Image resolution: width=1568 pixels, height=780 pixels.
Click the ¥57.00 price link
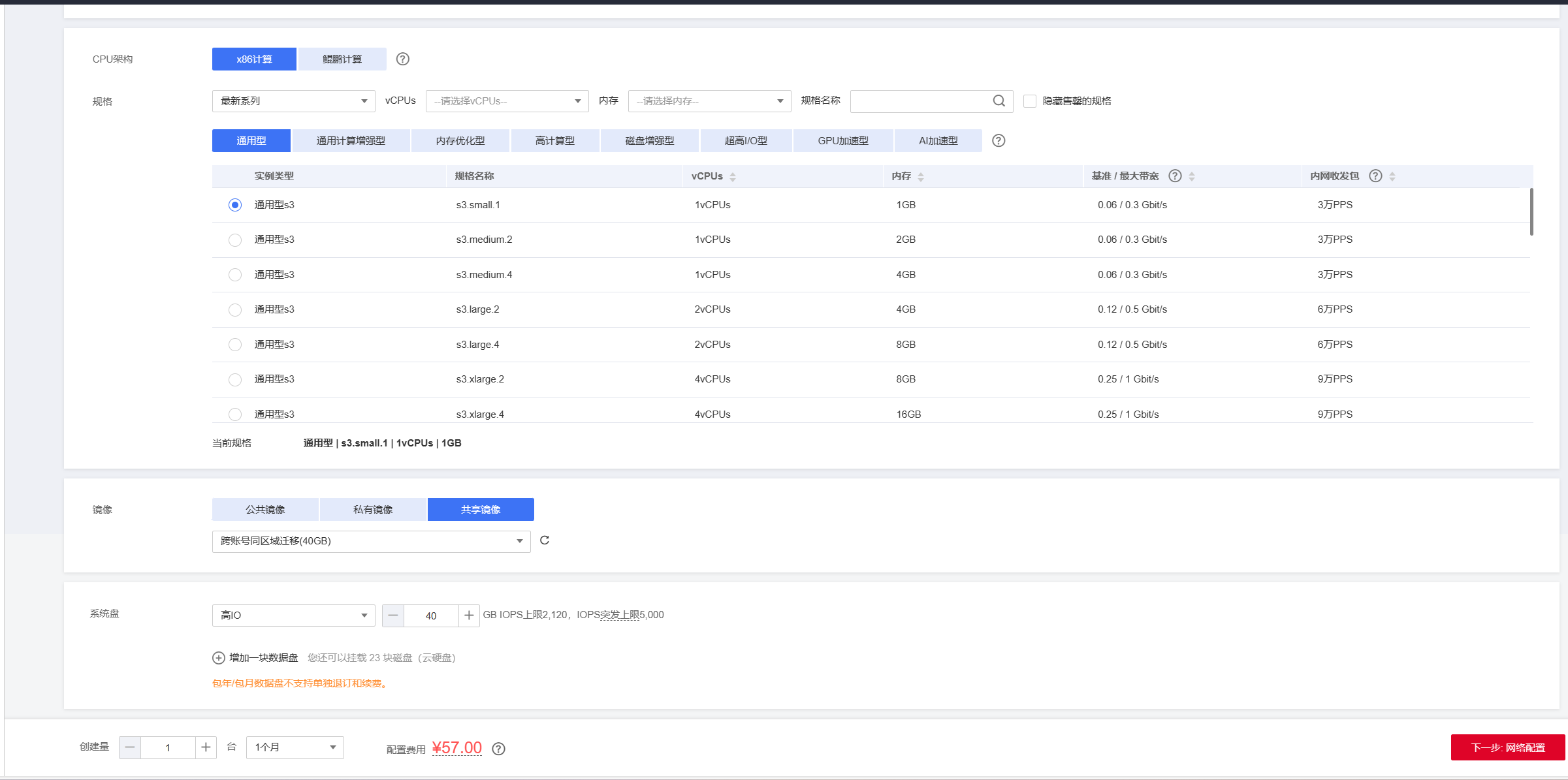coord(457,748)
